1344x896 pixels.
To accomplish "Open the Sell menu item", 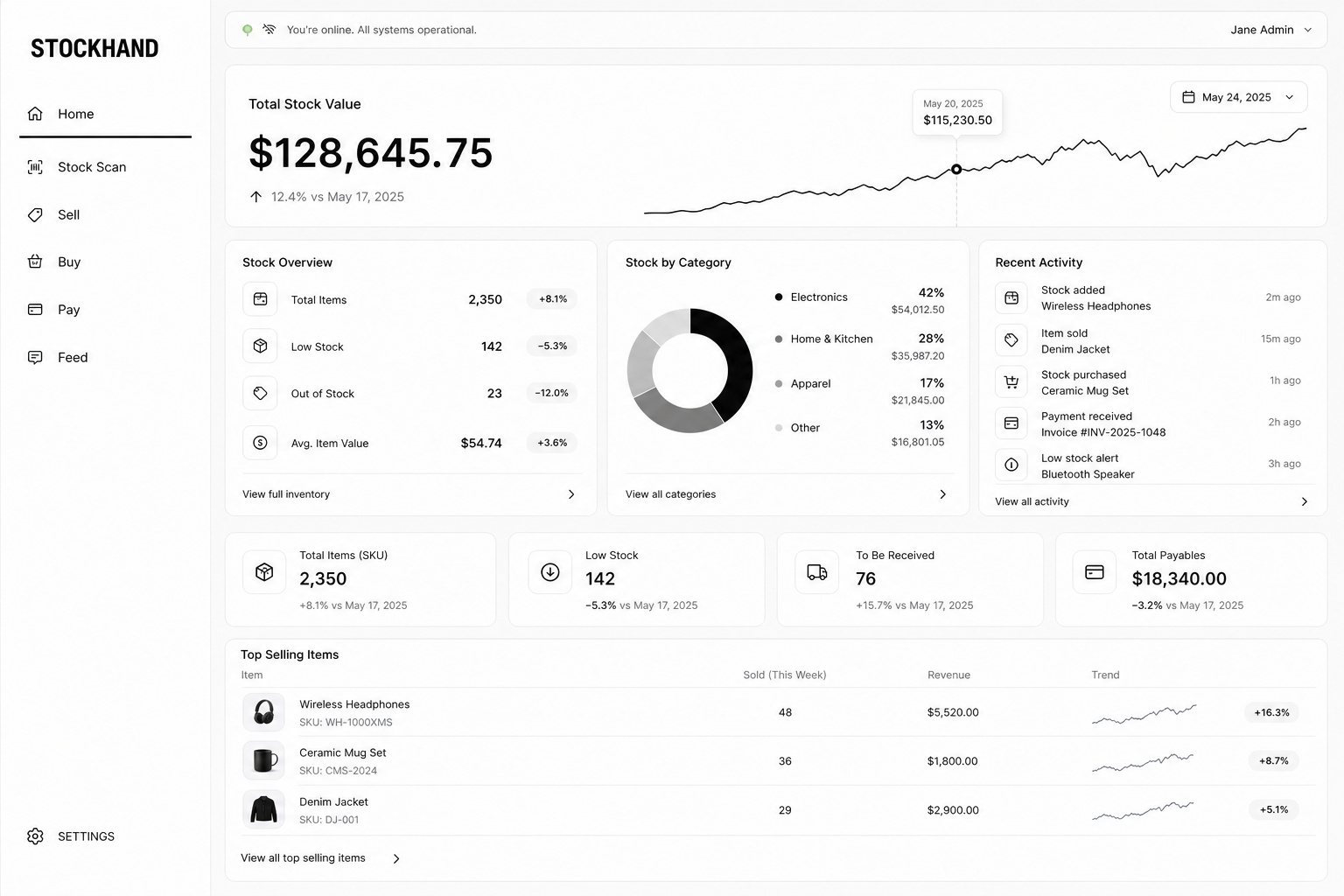I will point(105,214).
